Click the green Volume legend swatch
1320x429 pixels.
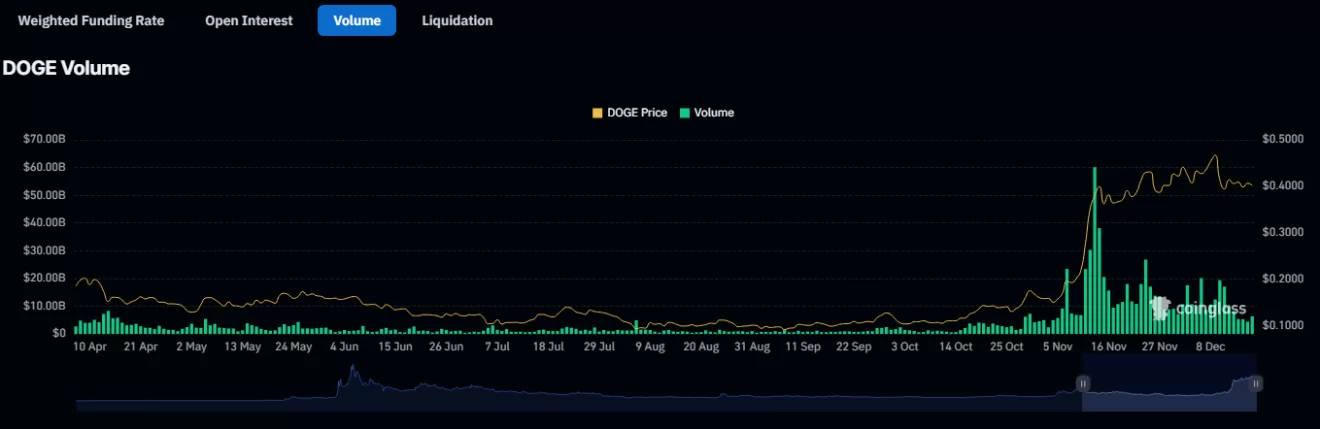click(x=685, y=113)
